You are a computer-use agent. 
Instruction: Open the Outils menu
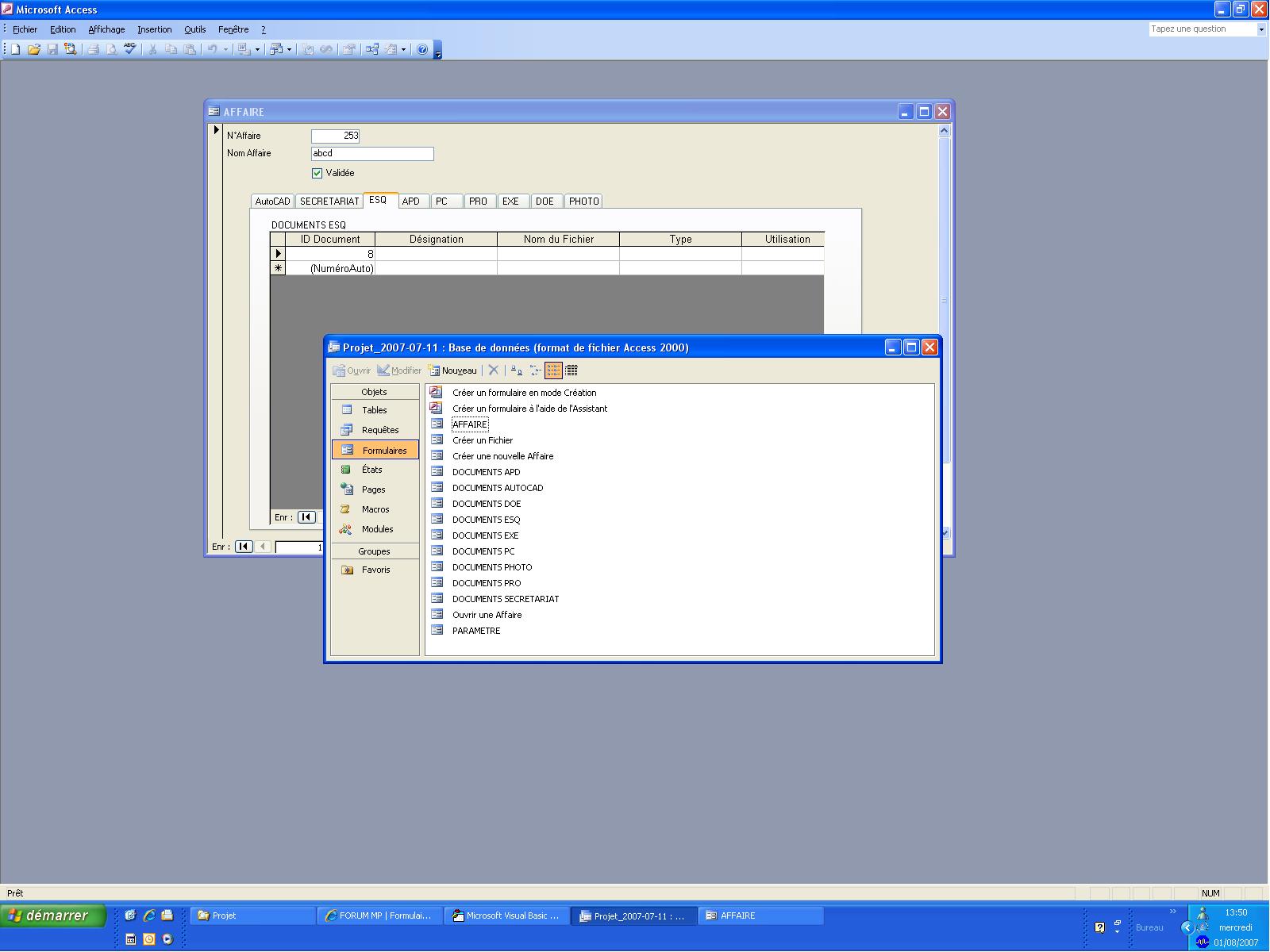click(x=194, y=29)
